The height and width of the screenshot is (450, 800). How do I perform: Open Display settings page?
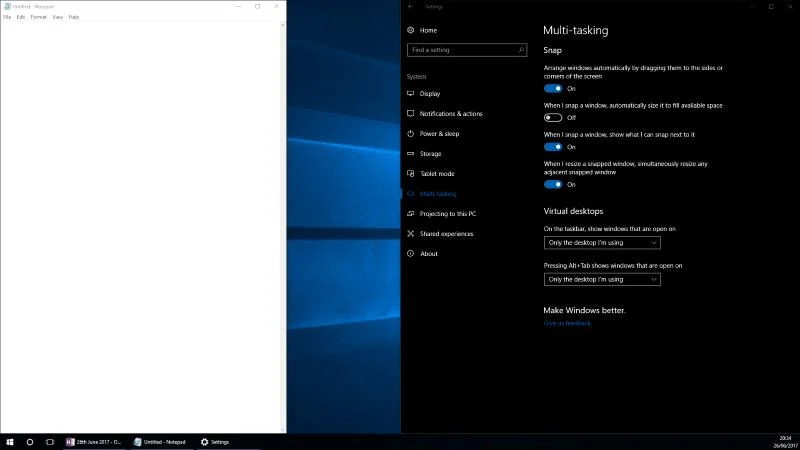430,93
